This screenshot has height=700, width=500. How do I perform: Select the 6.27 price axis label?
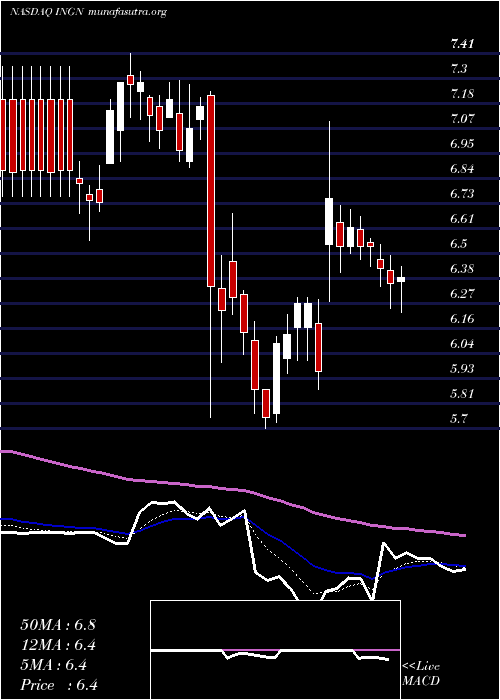[462, 294]
